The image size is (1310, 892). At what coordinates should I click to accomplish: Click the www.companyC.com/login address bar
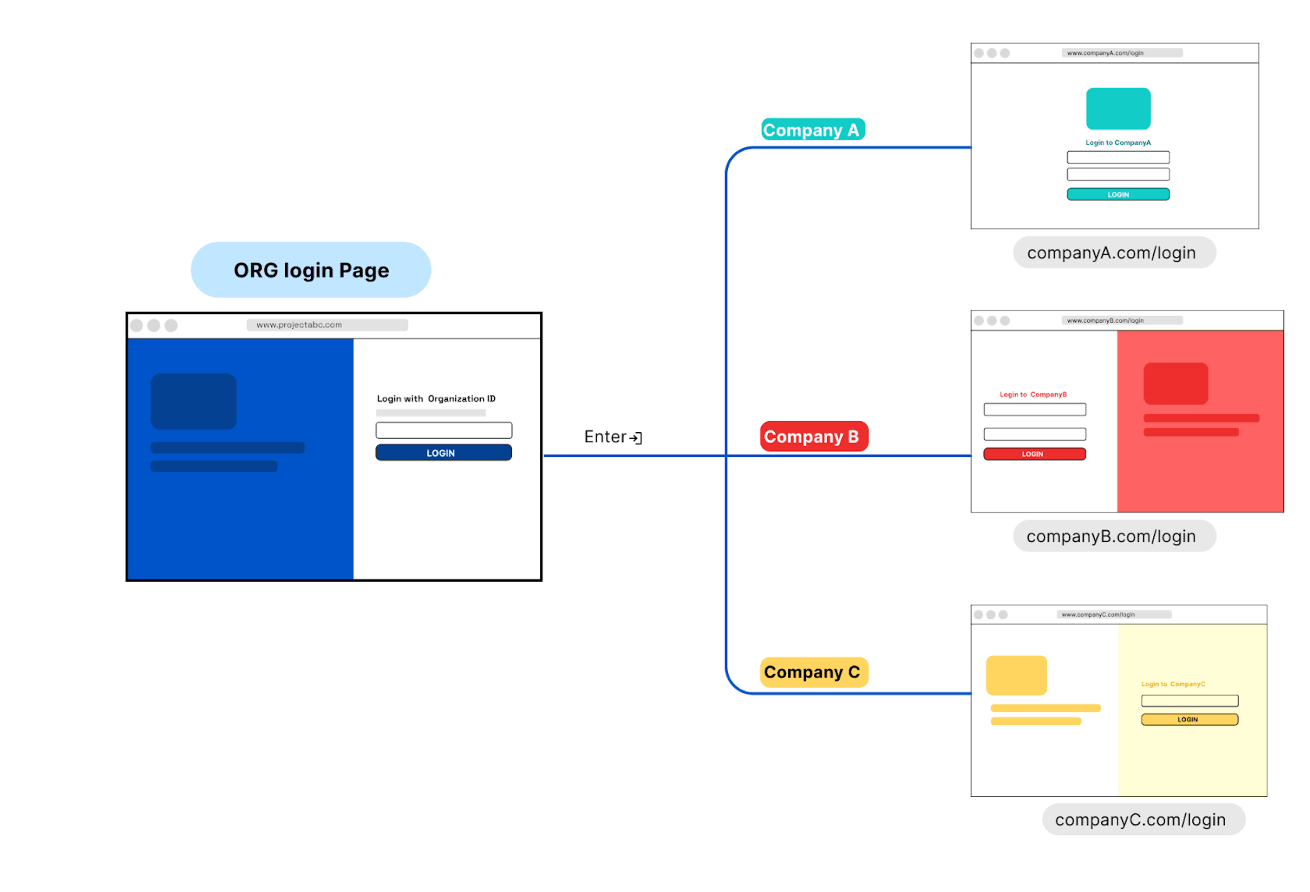click(x=1114, y=614)
